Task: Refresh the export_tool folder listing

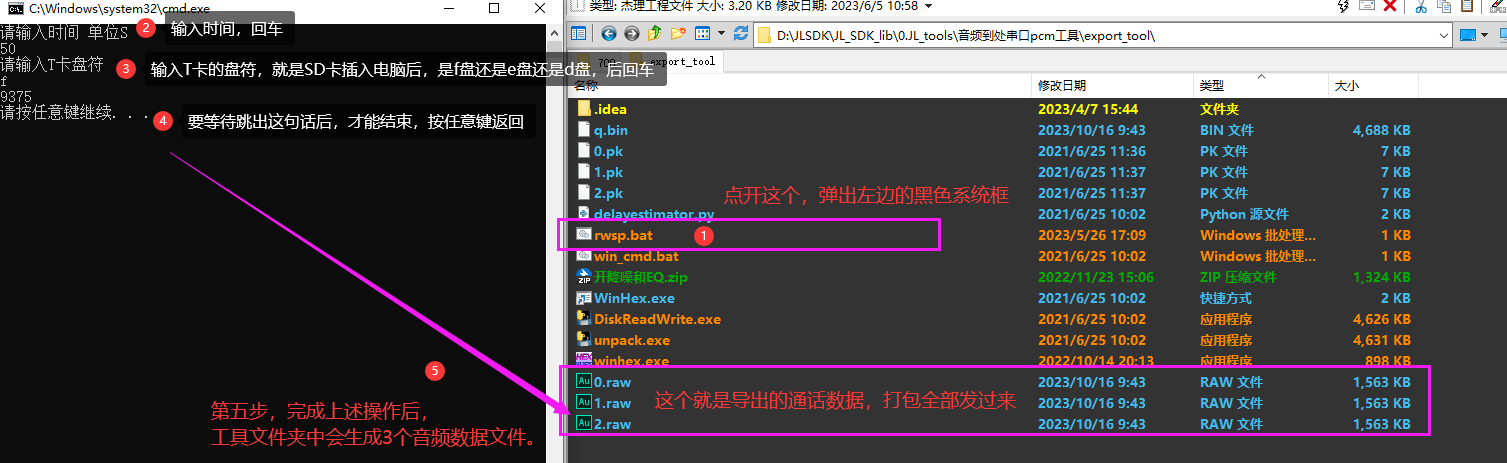Action: coord(741,34)
